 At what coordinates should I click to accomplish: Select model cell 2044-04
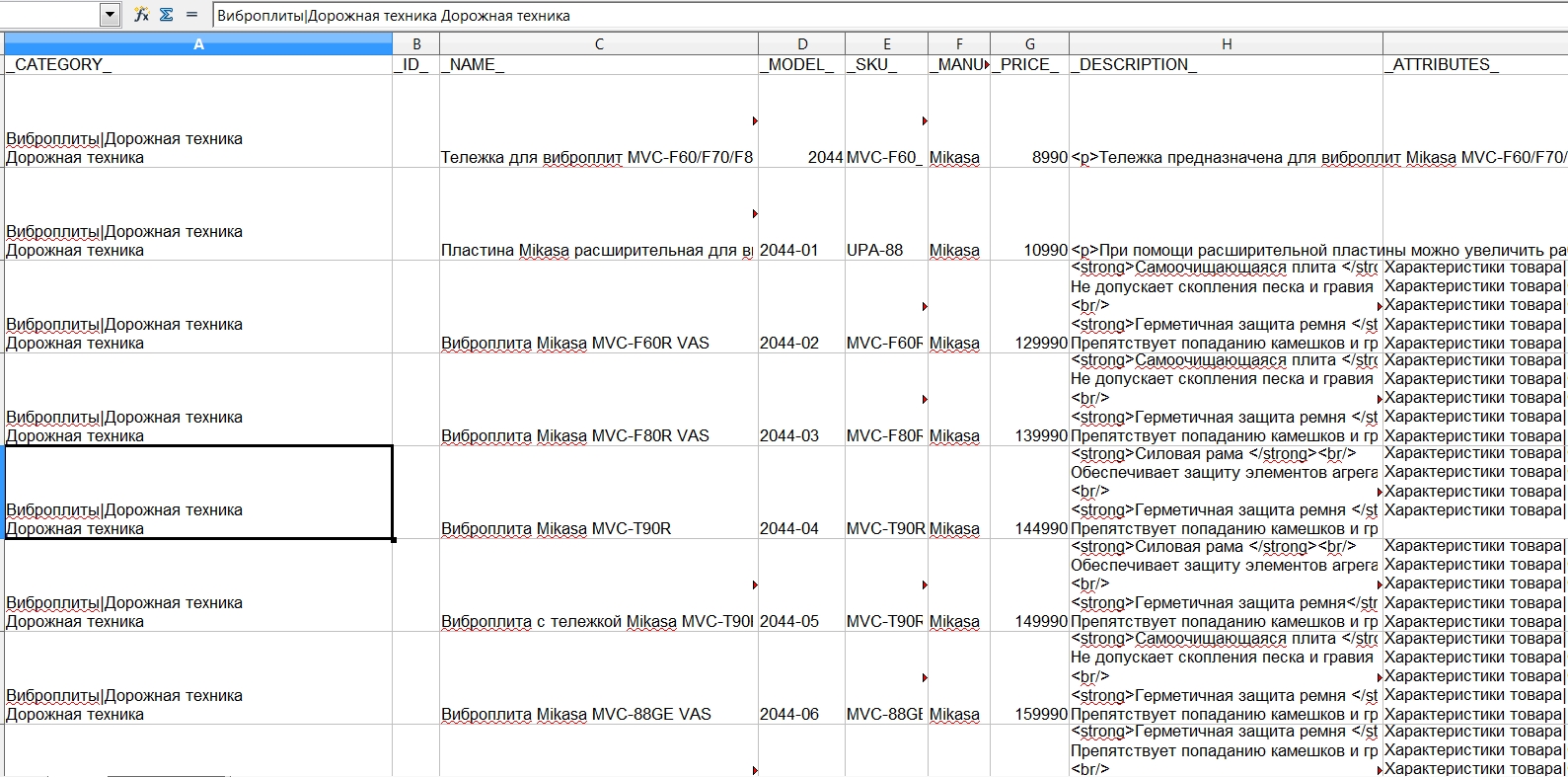802,492
